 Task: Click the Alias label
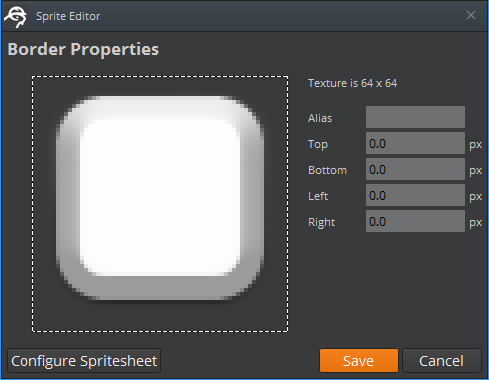coord(320,118)
